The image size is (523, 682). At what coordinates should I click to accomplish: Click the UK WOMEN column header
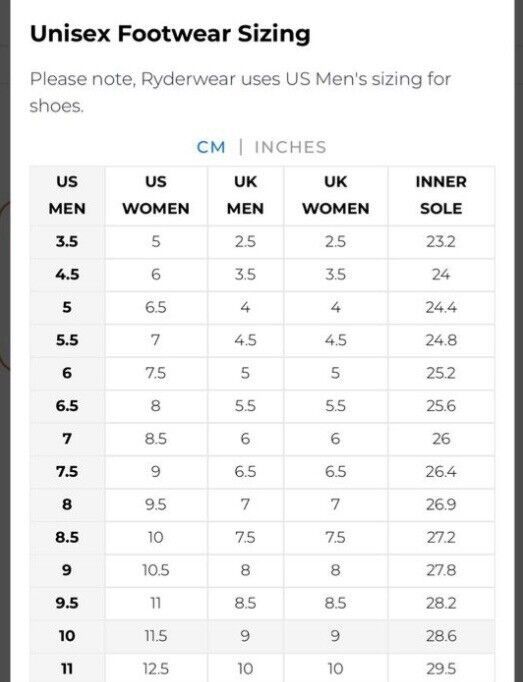click(x=335, y=195)
